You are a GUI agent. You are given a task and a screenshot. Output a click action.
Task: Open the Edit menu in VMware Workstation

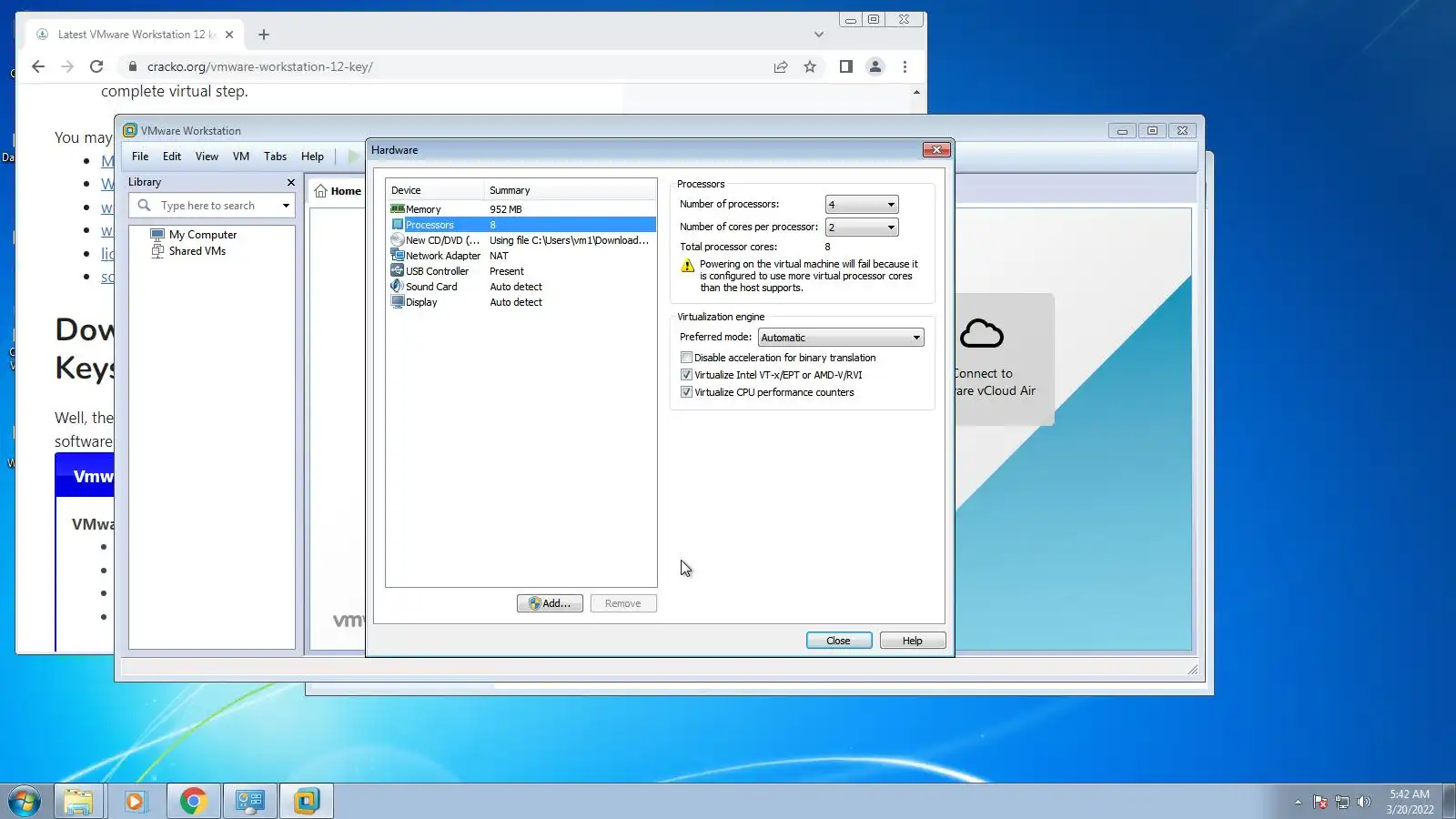(x=172, y=157)
